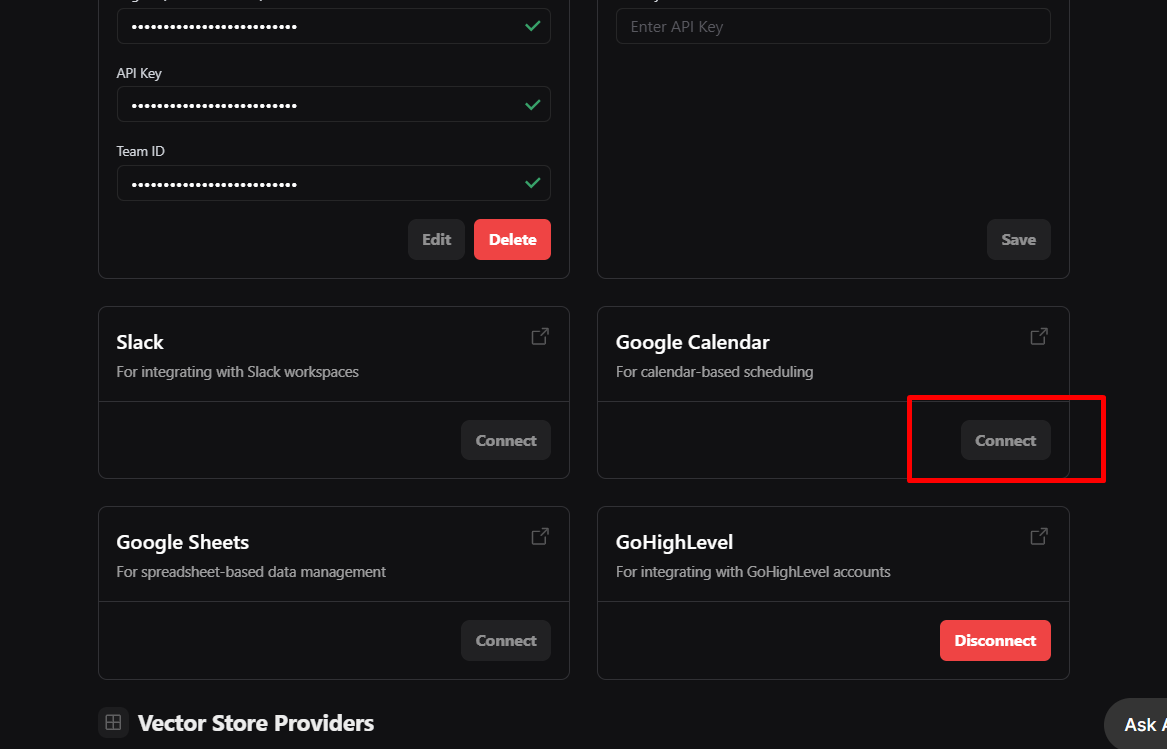
Task: Click the GoHighLevel card title
Action: 674,542
